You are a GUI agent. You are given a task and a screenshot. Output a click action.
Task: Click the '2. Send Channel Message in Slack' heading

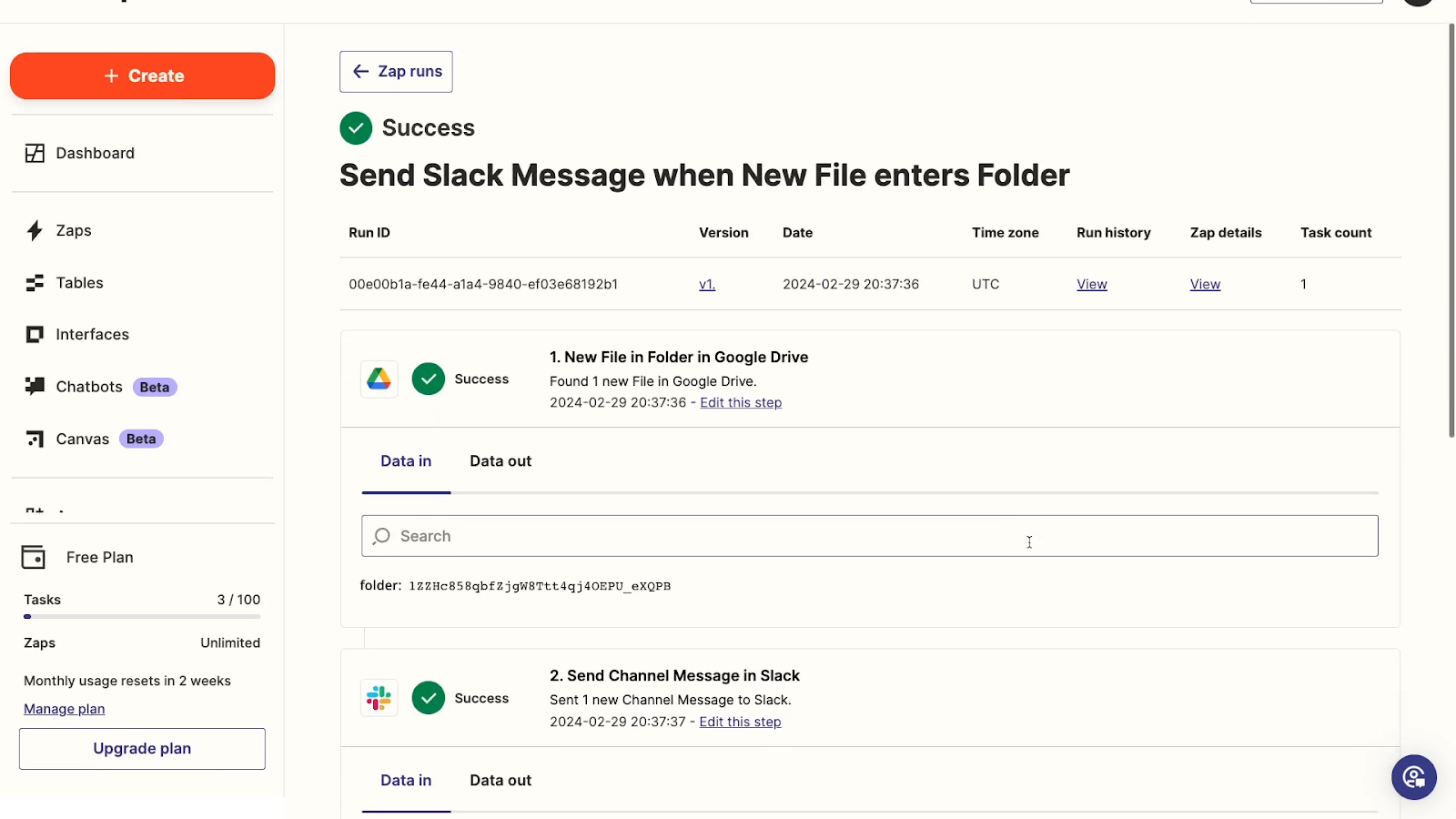pos(674,675)
